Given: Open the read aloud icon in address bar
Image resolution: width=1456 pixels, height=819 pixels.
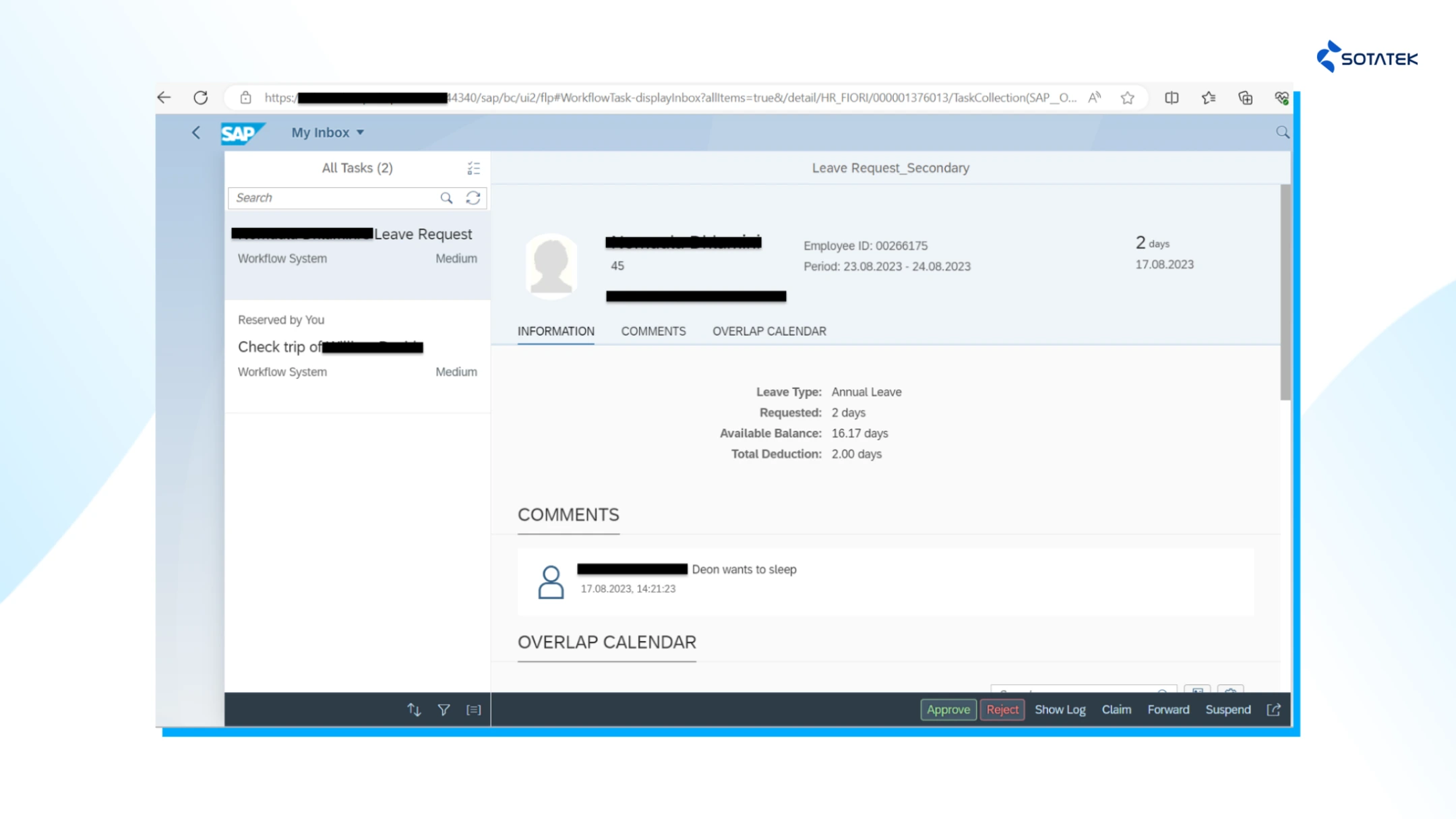Looking at the screenshot, I should [x=1095, y=98].
